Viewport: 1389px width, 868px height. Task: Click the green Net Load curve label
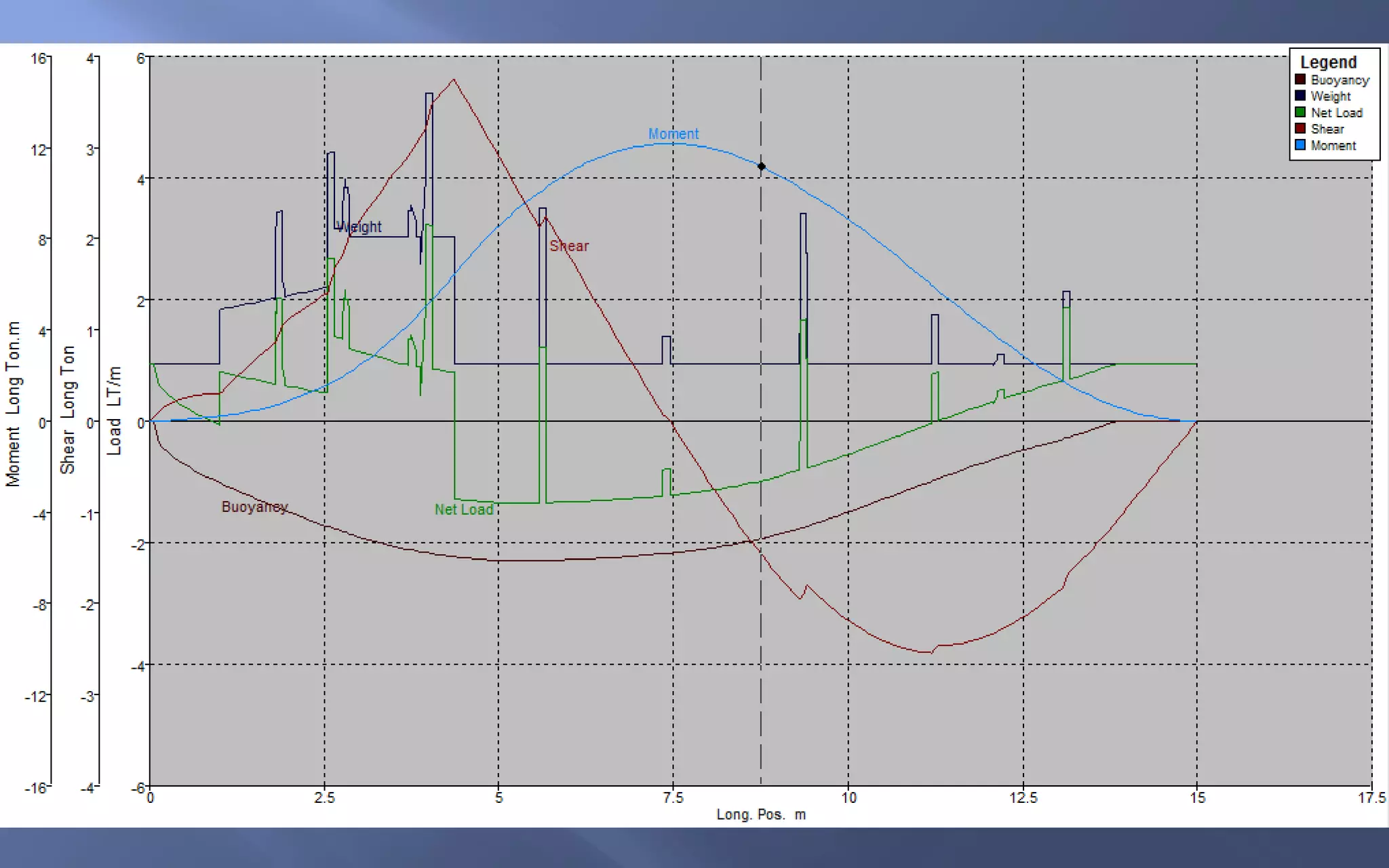point(464,509)
